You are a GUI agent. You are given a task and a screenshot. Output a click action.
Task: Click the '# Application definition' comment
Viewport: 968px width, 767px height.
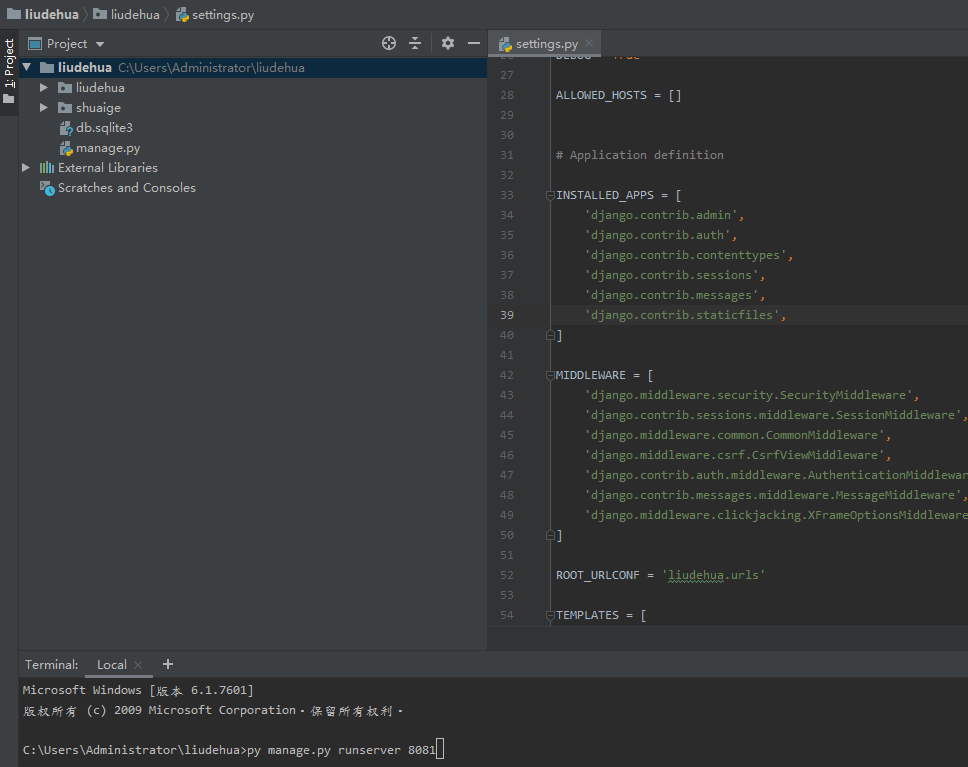coord(640,155)
